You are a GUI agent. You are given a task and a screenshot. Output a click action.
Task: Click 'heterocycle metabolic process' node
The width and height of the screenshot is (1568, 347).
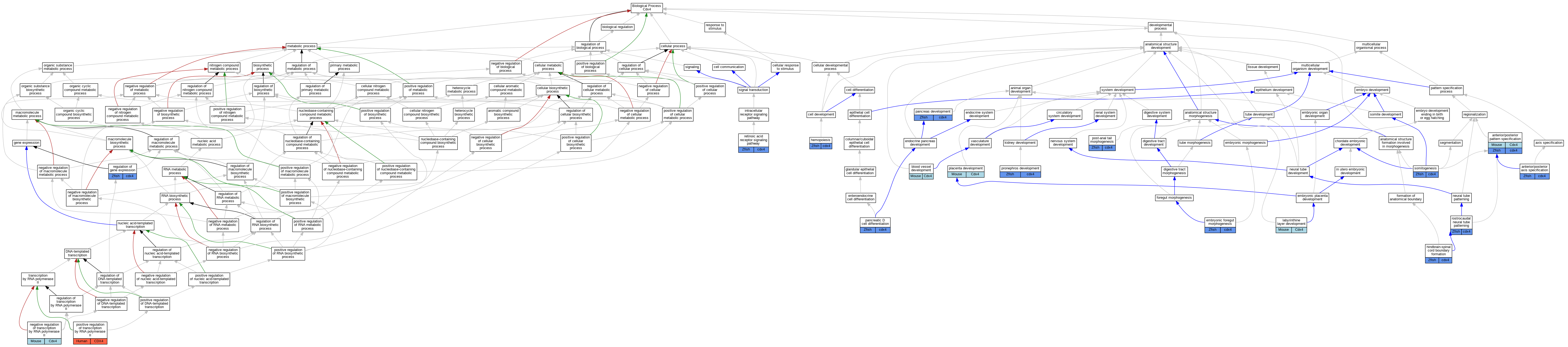[461, 90]
